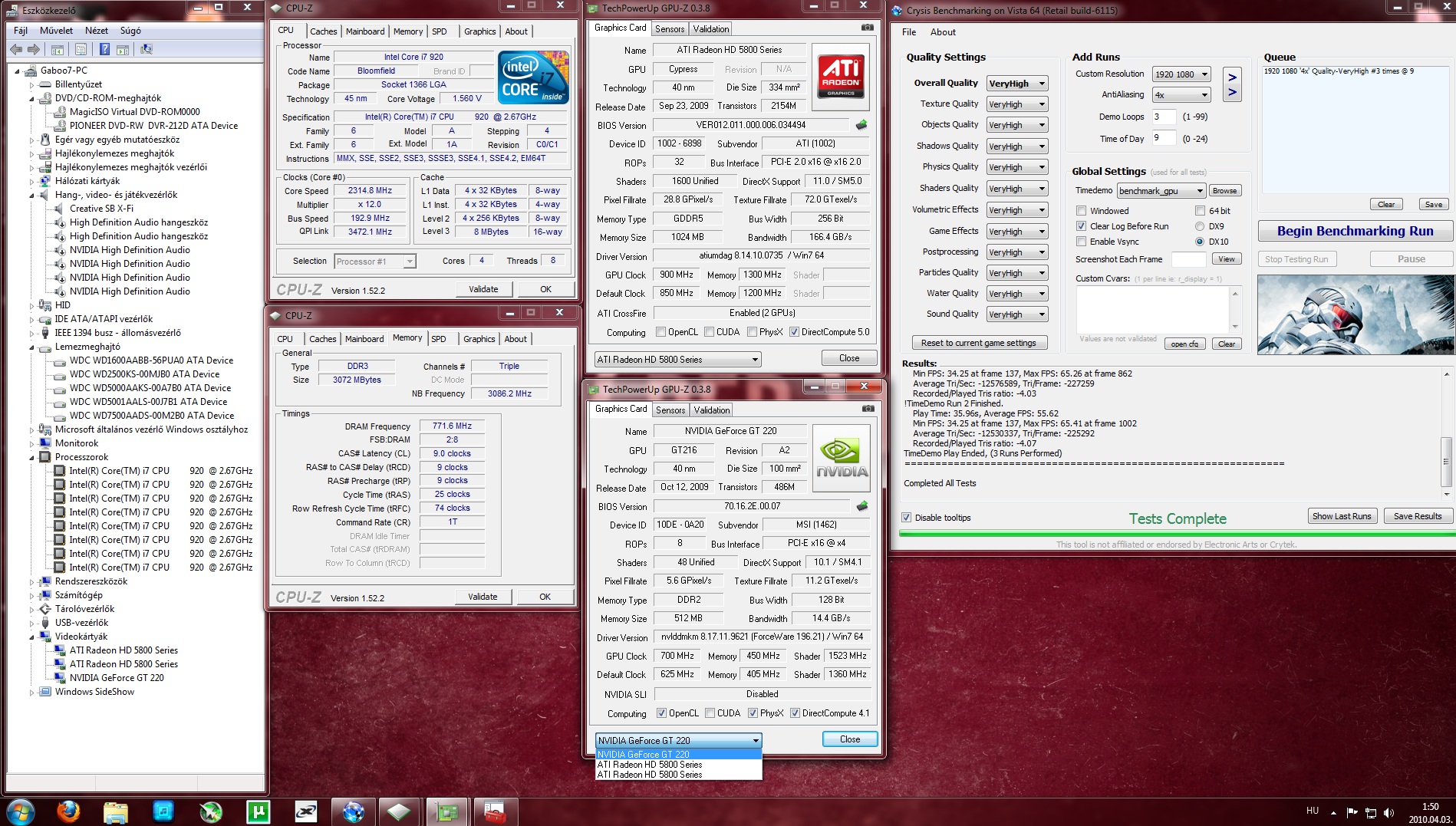Select the queued 1920 1080 run entry

1338,71
